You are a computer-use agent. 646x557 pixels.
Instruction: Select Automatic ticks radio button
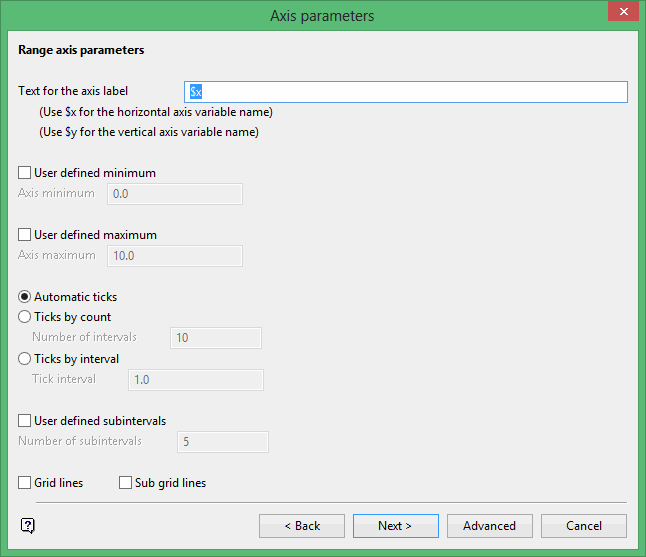click(x=25, y=297)
